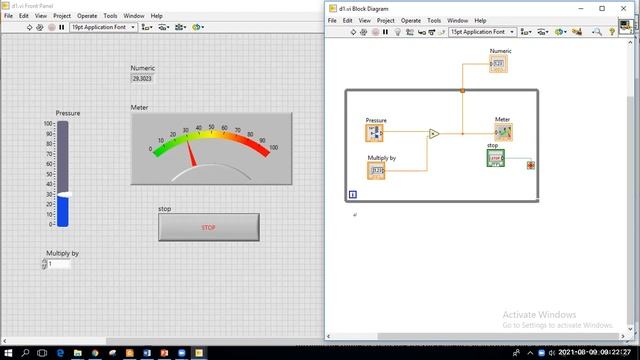The height and width of the screenshot is (360, 640).
Task: Click Numeric indicator value 29.3023
Action: point(142,78)
